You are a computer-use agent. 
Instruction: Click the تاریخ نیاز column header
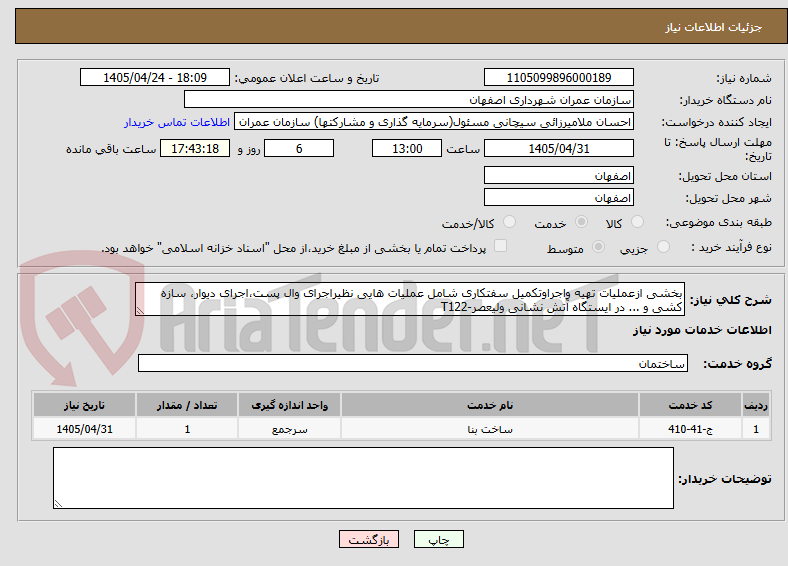84,405
